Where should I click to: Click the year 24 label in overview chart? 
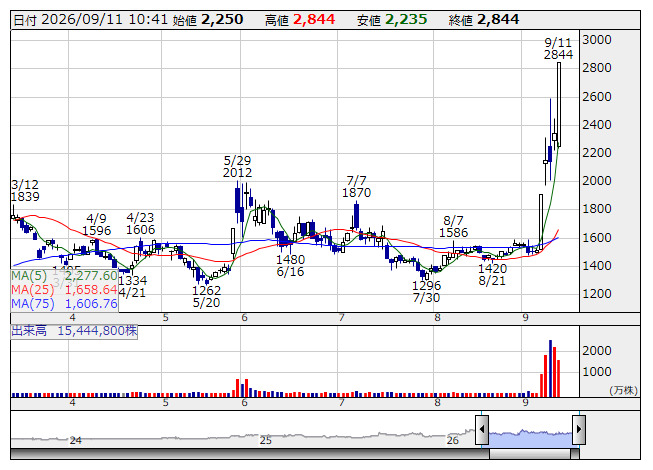[75, 440]
